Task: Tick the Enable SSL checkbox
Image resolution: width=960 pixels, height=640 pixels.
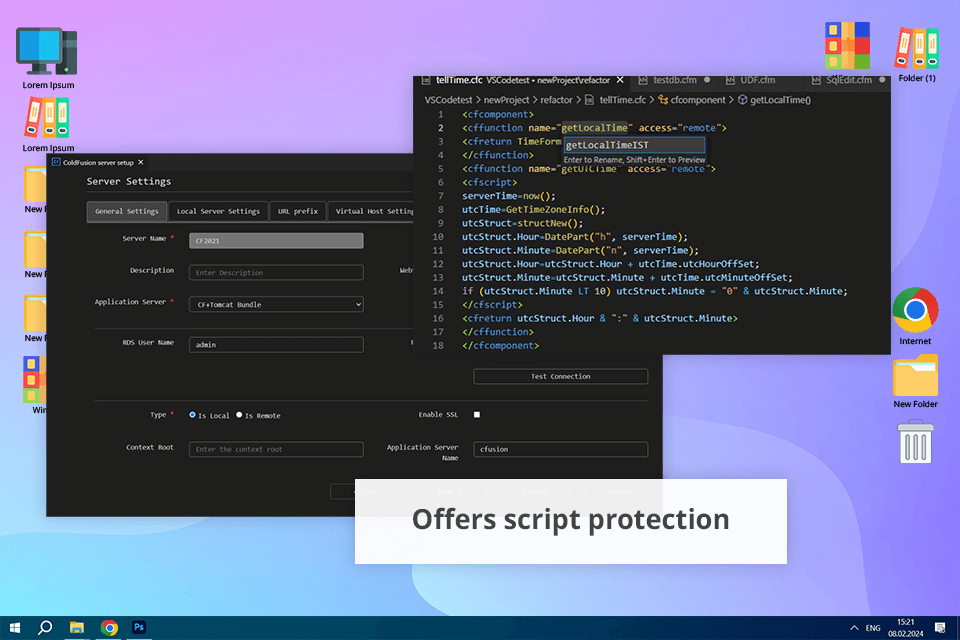Action: pyautogui.click(x=477, y=415)
